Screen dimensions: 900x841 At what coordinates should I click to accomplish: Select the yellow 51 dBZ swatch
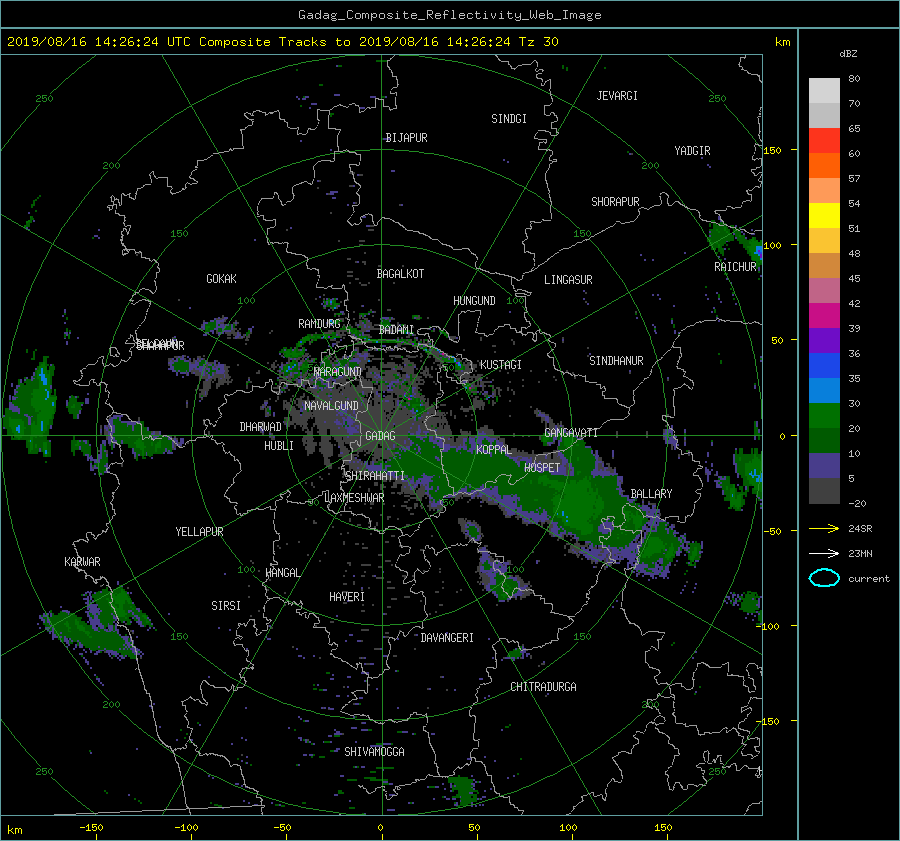point(824,215)
